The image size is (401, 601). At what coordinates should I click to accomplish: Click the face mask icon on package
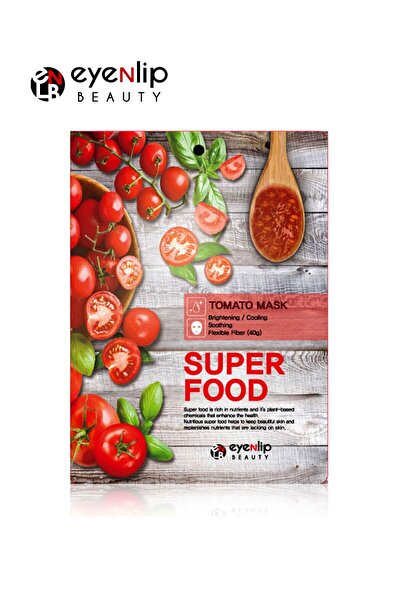(x=197, y=327)
